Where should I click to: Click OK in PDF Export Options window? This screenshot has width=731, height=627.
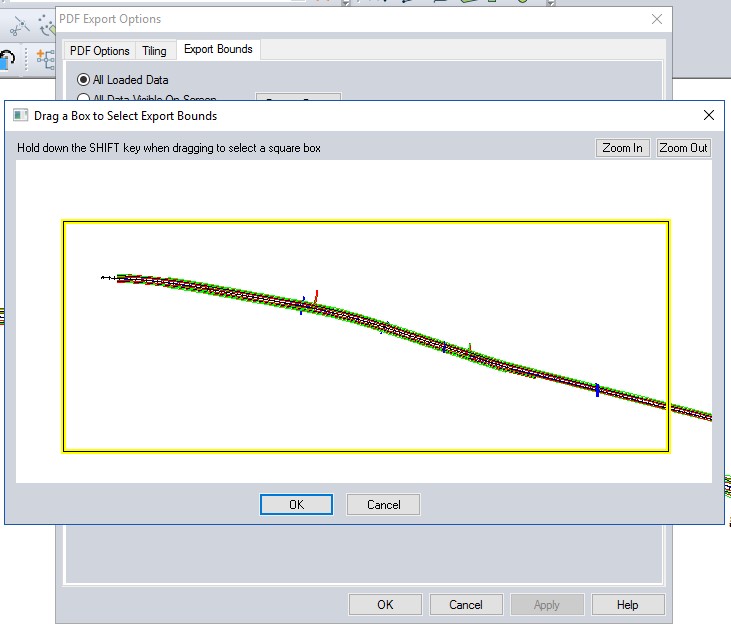[x=385, y=605]
